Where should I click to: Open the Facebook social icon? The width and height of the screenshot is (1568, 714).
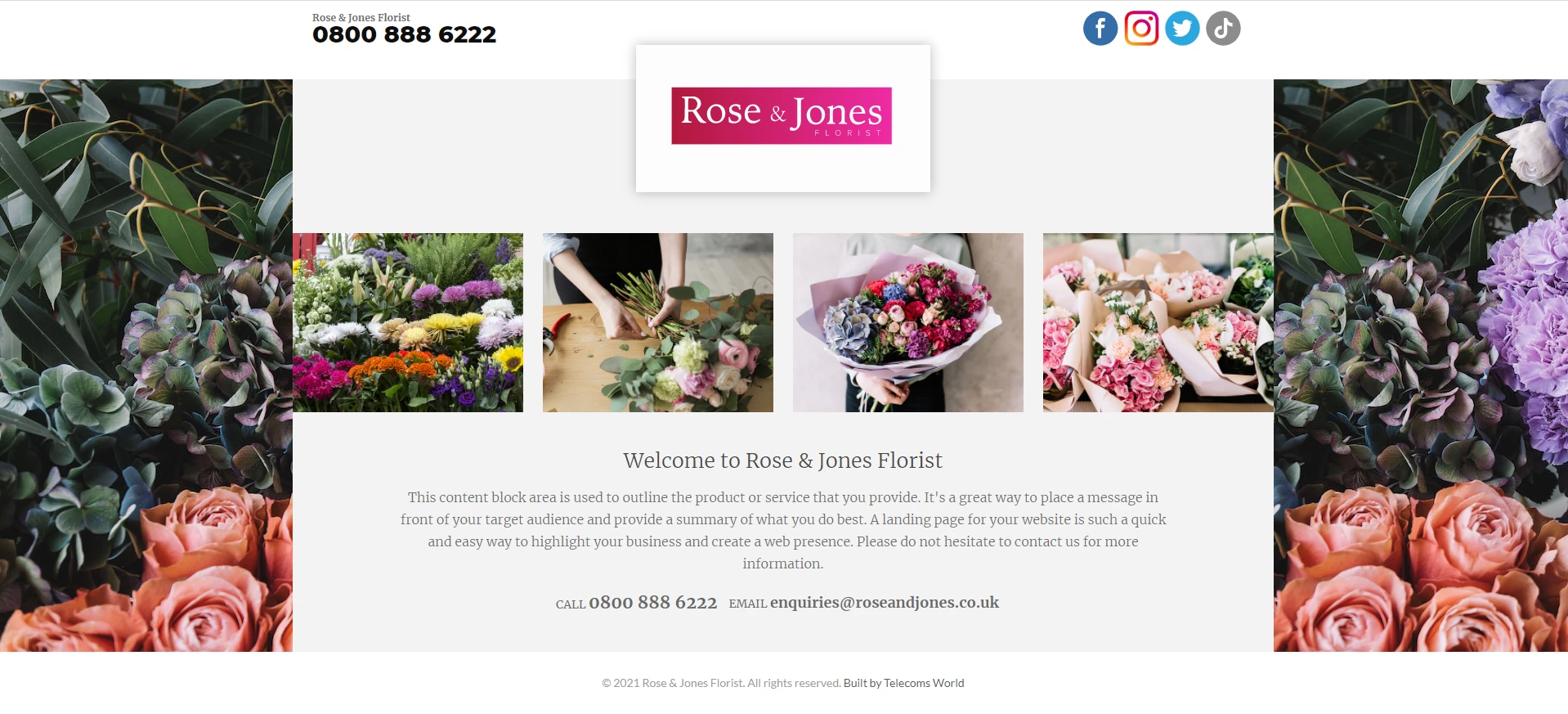tap(1100, 29)
